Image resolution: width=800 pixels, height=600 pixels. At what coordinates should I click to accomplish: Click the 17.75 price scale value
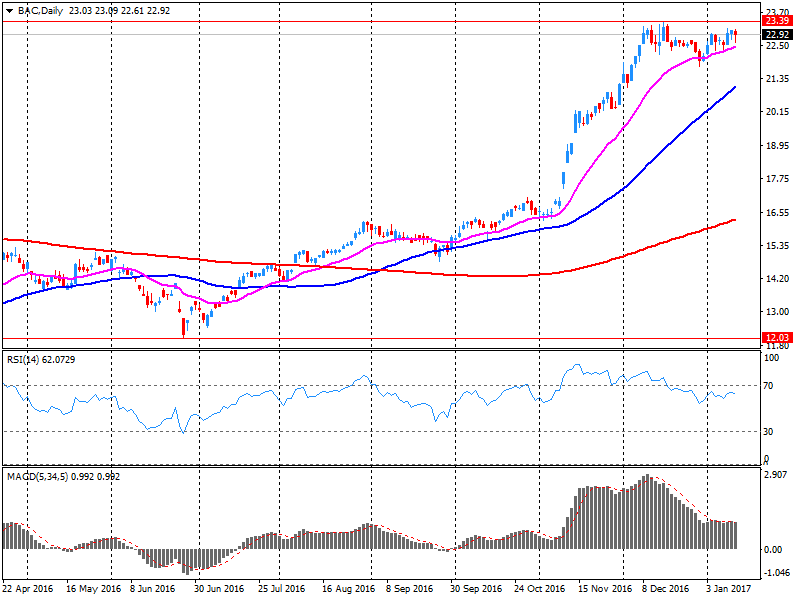(777, 179)
